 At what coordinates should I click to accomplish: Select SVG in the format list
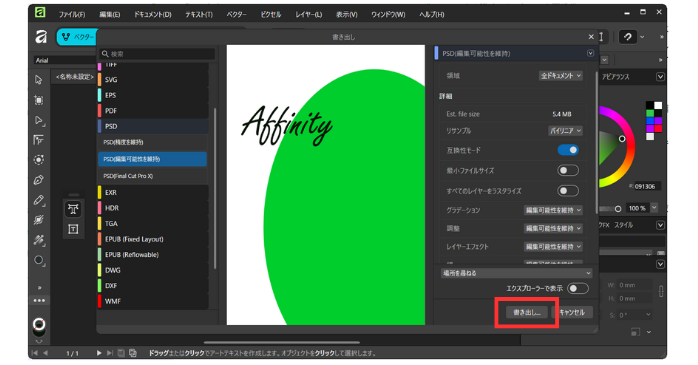pyautogui.click(x=153, y=80)
